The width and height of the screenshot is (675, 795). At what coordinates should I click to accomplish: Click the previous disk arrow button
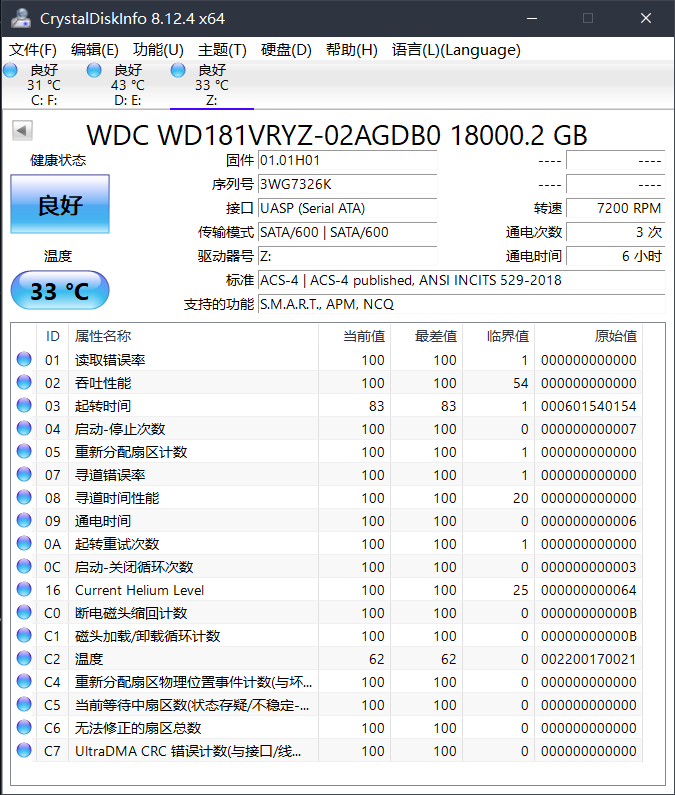click(x=22, y=130)
